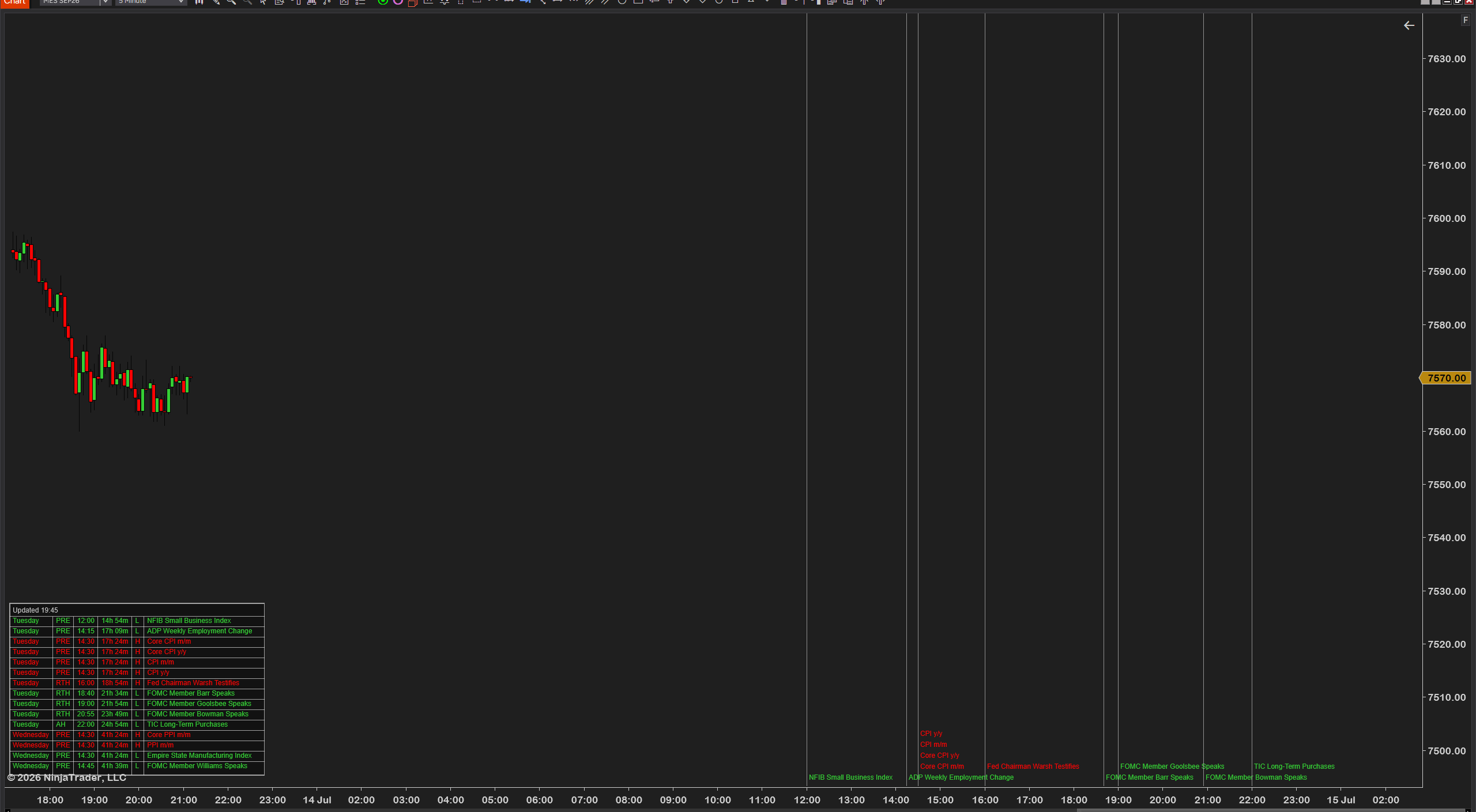Click 'Fed Chairman Warsh Testifies' chart label
The image size is (1476, 812).
coord(1033,766)
